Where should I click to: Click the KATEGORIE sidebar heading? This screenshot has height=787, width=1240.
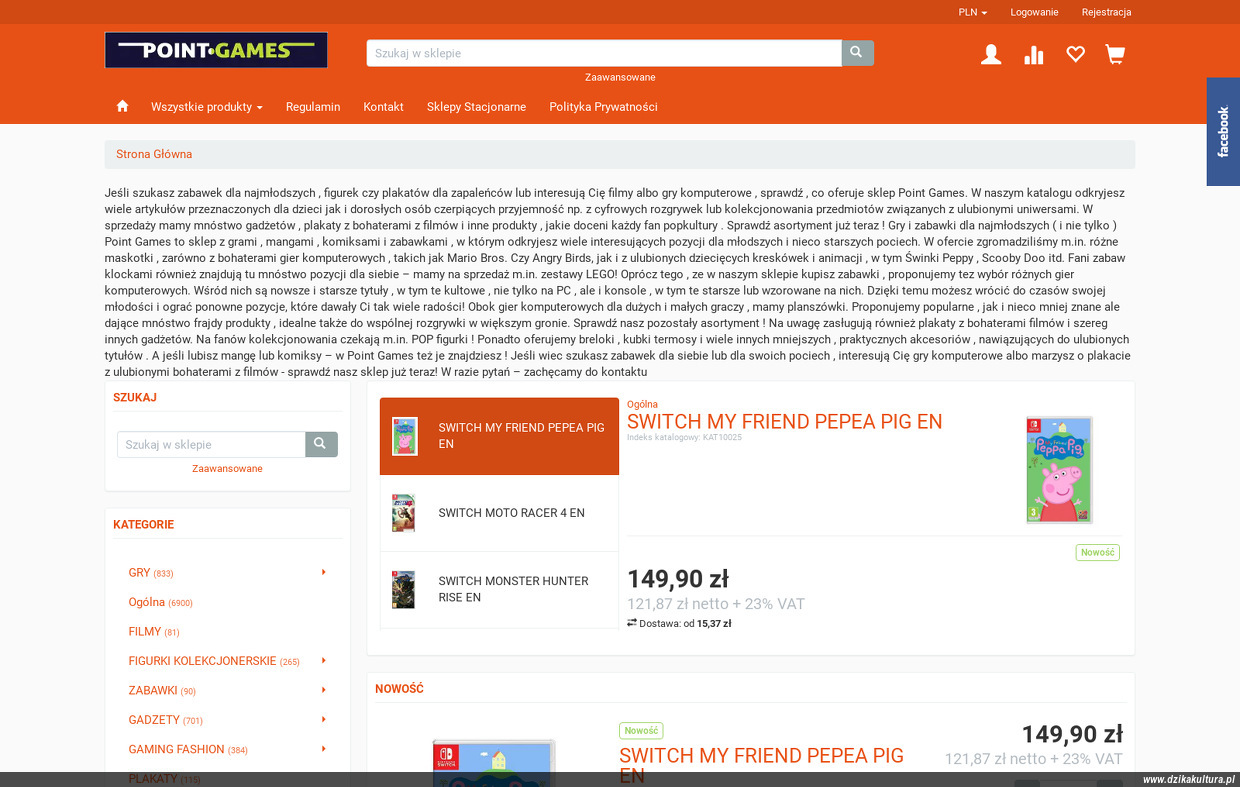coord(143,524)
